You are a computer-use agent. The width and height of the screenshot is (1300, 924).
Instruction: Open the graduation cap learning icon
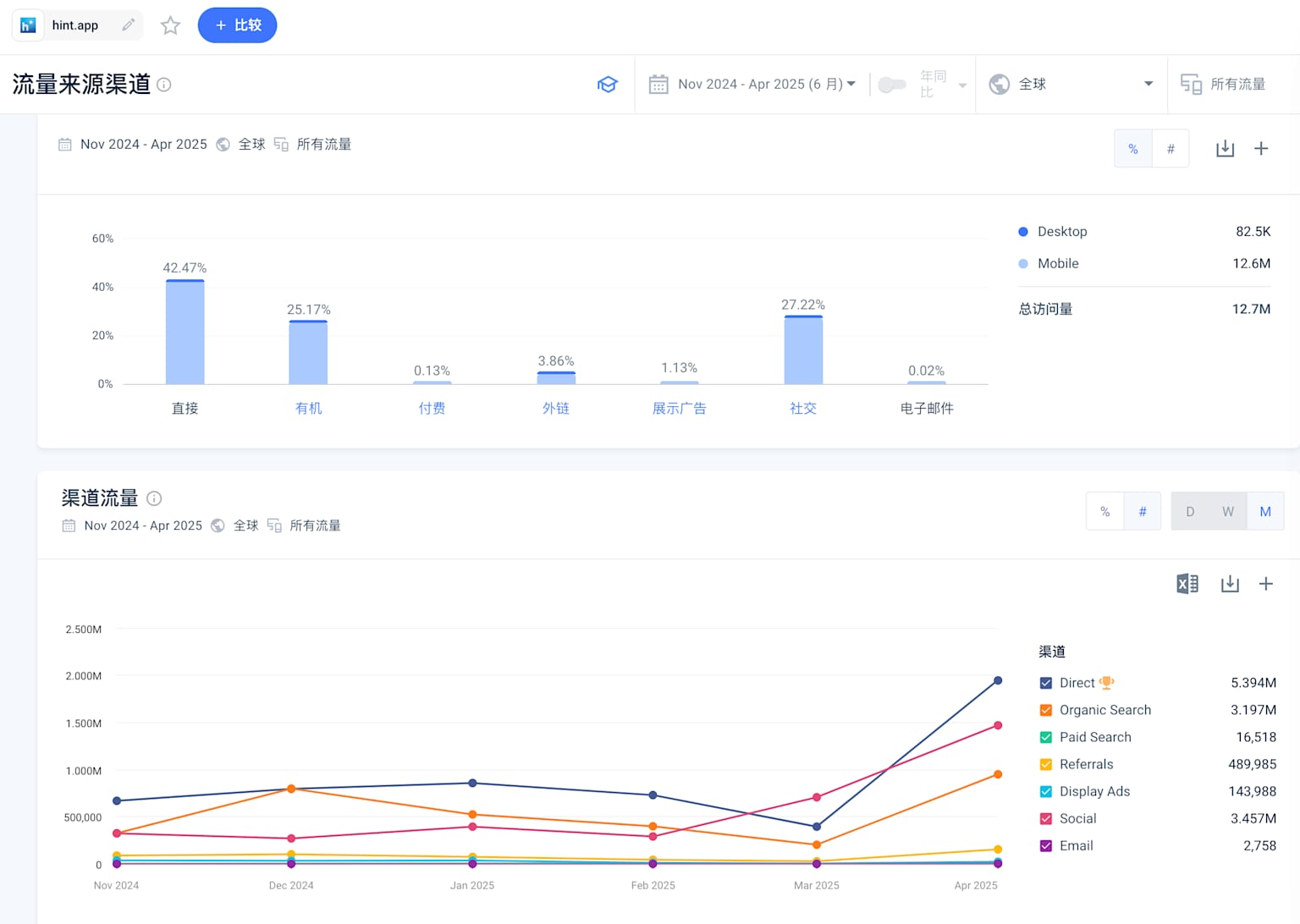[607, 85]
